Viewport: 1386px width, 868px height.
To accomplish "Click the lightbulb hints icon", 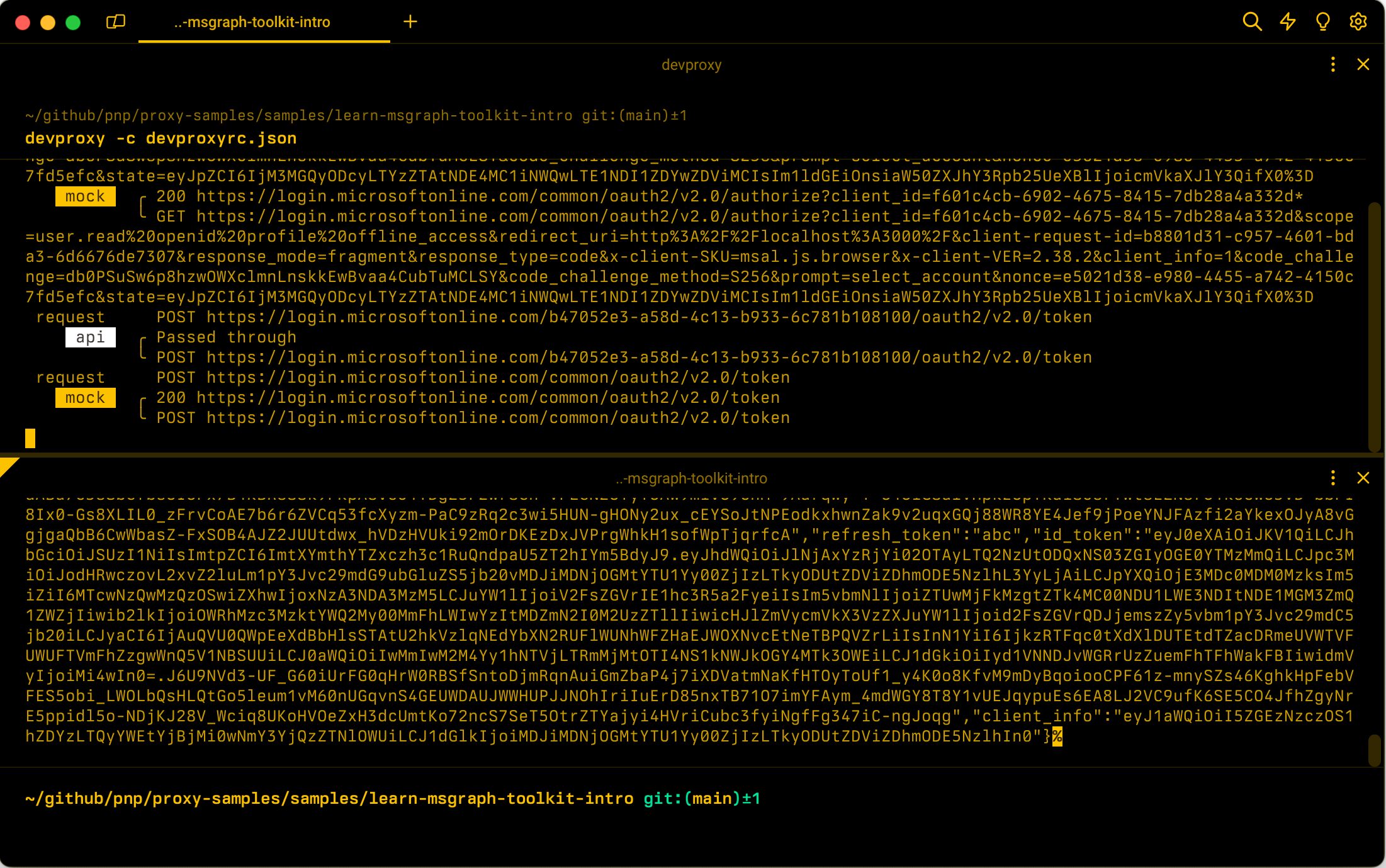I will 1322,22.
